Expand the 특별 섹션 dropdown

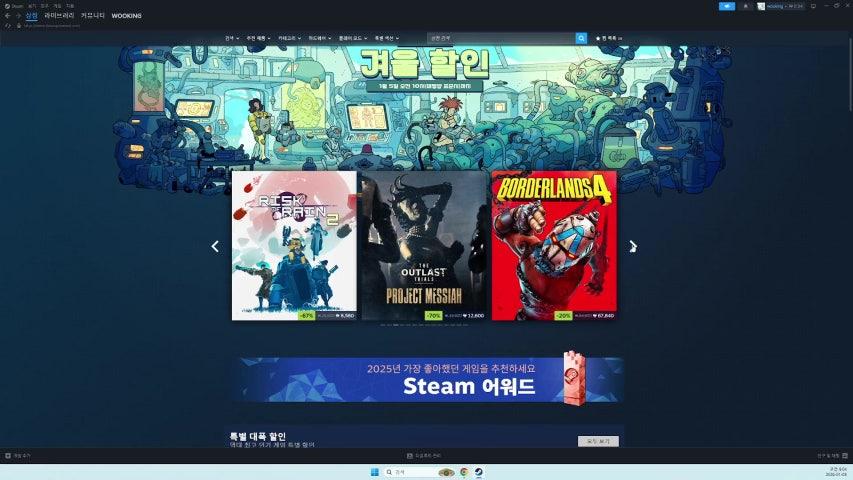point(387,38)
